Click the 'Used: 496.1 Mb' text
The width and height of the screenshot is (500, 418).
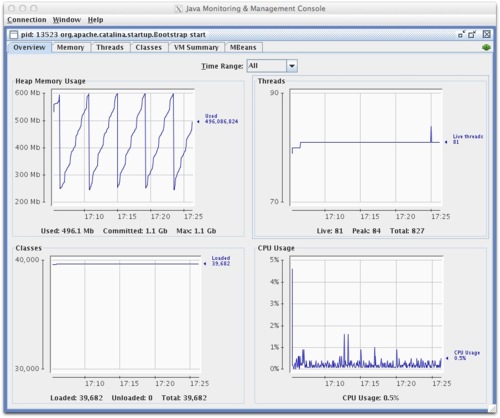click(x=67, y=231)
